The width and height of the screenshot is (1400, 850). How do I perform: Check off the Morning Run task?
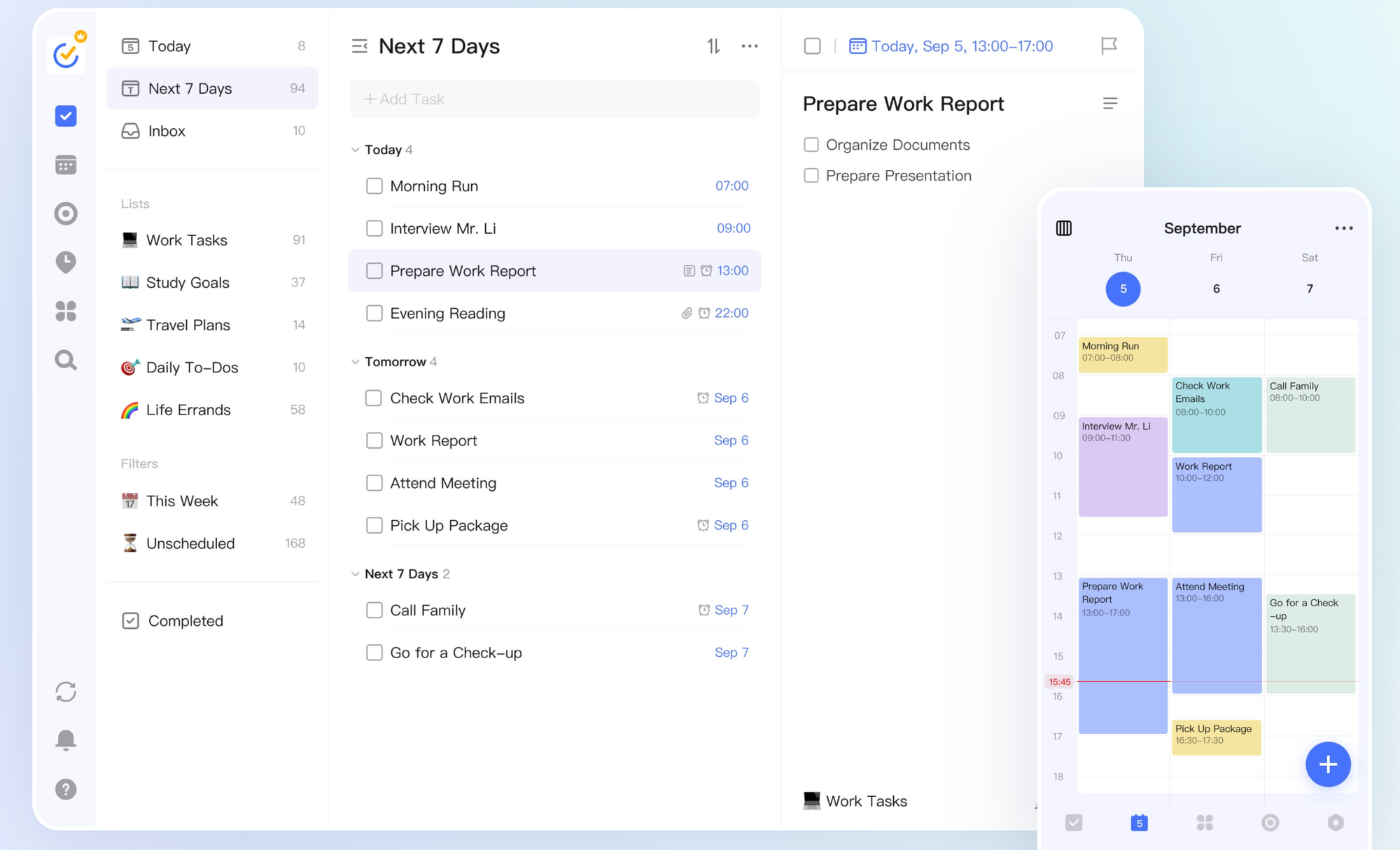pos(374,186)
